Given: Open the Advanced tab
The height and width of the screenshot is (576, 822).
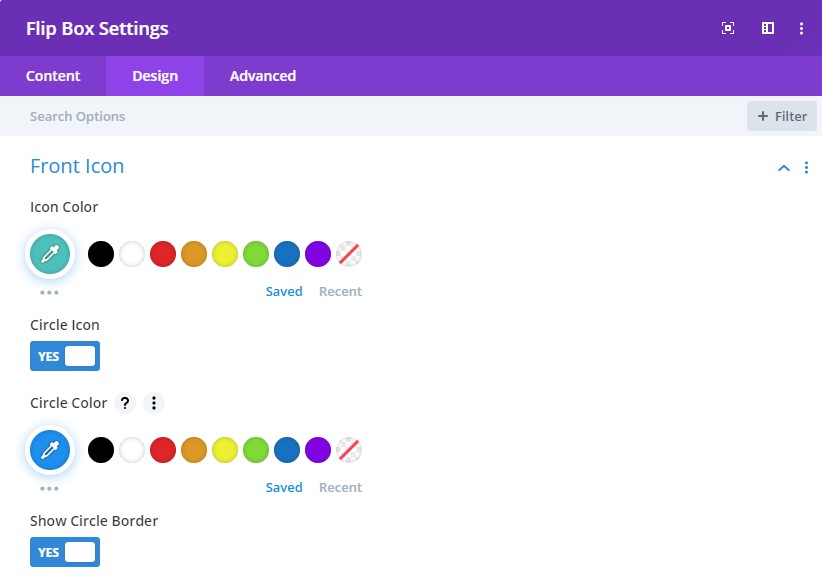Looking at the screenshot, I should 262,76.
